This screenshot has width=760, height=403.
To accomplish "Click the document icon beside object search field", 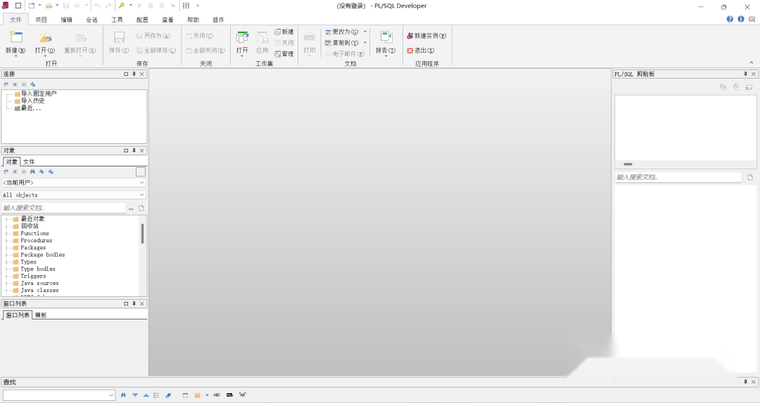I will [x=141, y=208].
